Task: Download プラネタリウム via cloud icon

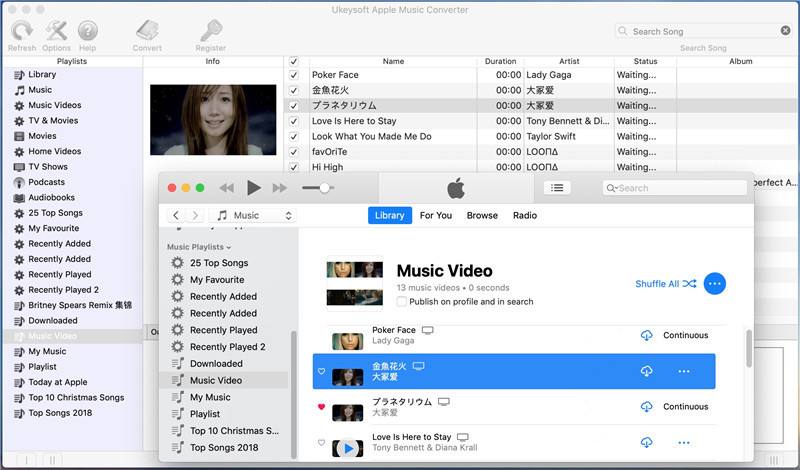Action: (646, 407)
